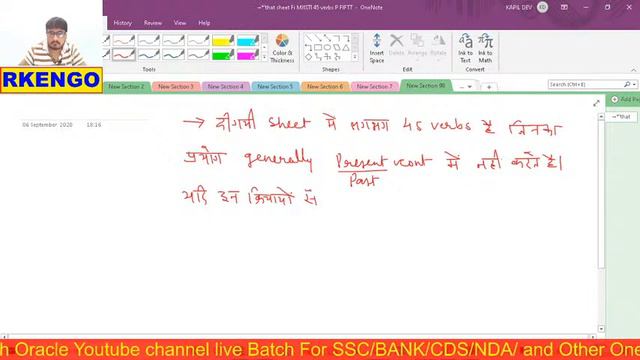
Task: Expand the Shapes gallery More arrow
Action: (355, 58)
